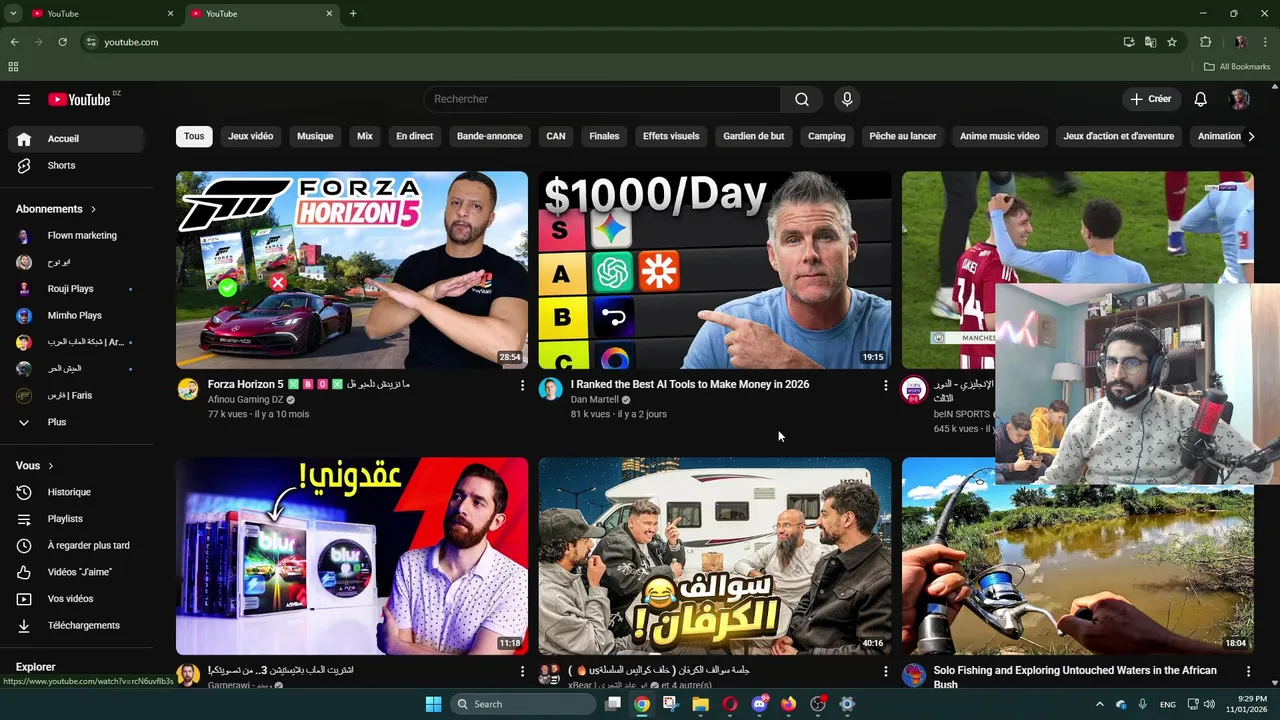Viewport: 1280px width, 720px height.
Task: Bookmark this page with star icon
Action: (1172, 42)
